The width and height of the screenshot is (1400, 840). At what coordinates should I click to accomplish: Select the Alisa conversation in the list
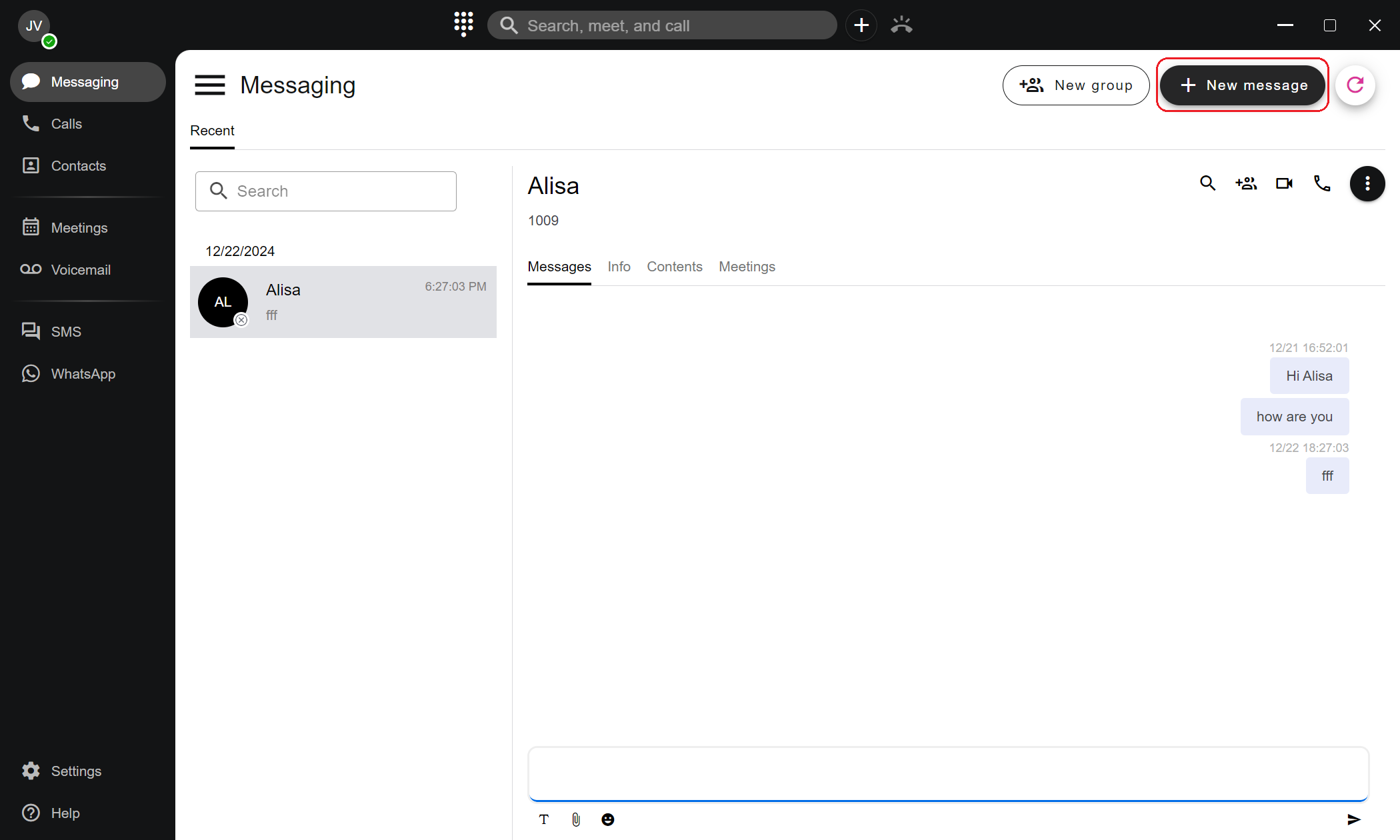pyautogui.click(x=343, y=302)
